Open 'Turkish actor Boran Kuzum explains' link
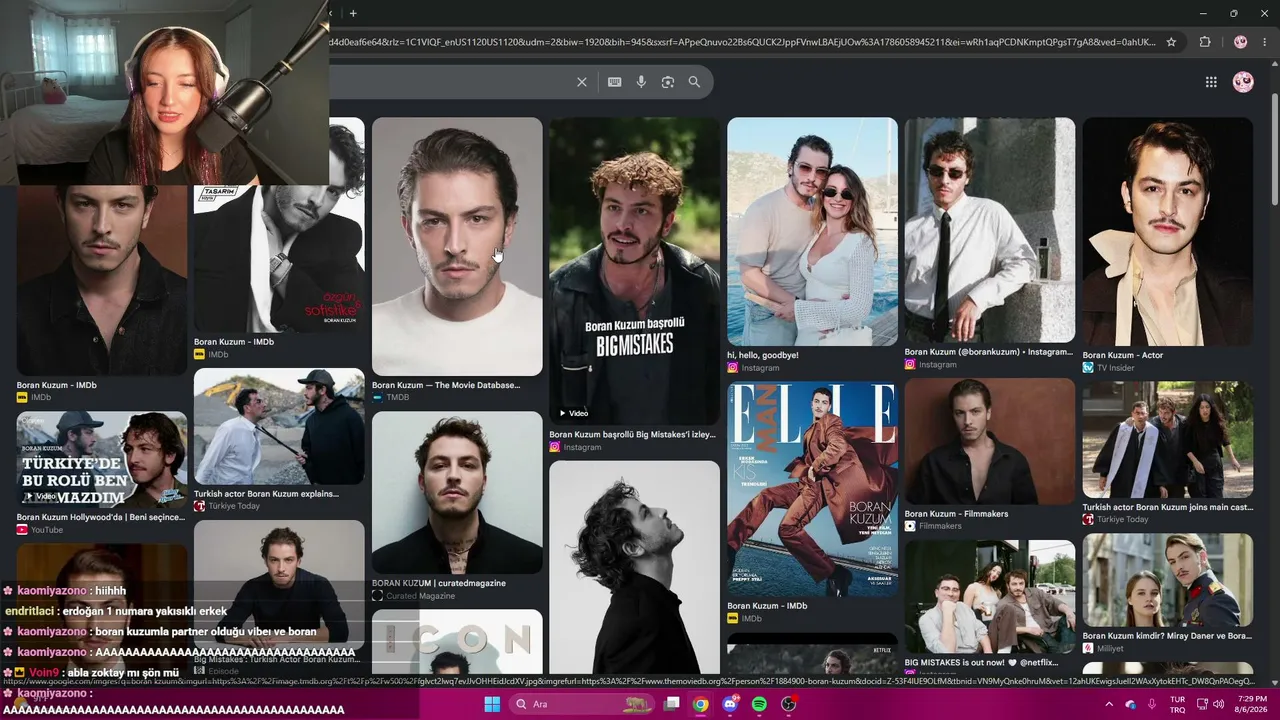The height and width of the screenshot is (720, 1280). (266, 494)
